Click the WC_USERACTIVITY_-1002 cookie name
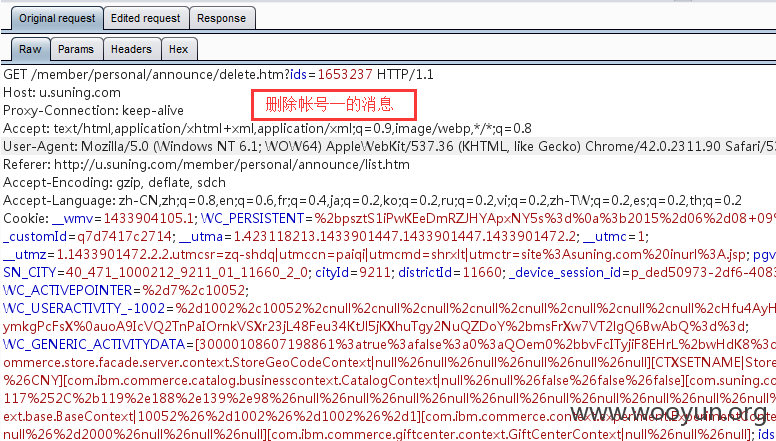The image size is (776, 441). tap(84, 309)
